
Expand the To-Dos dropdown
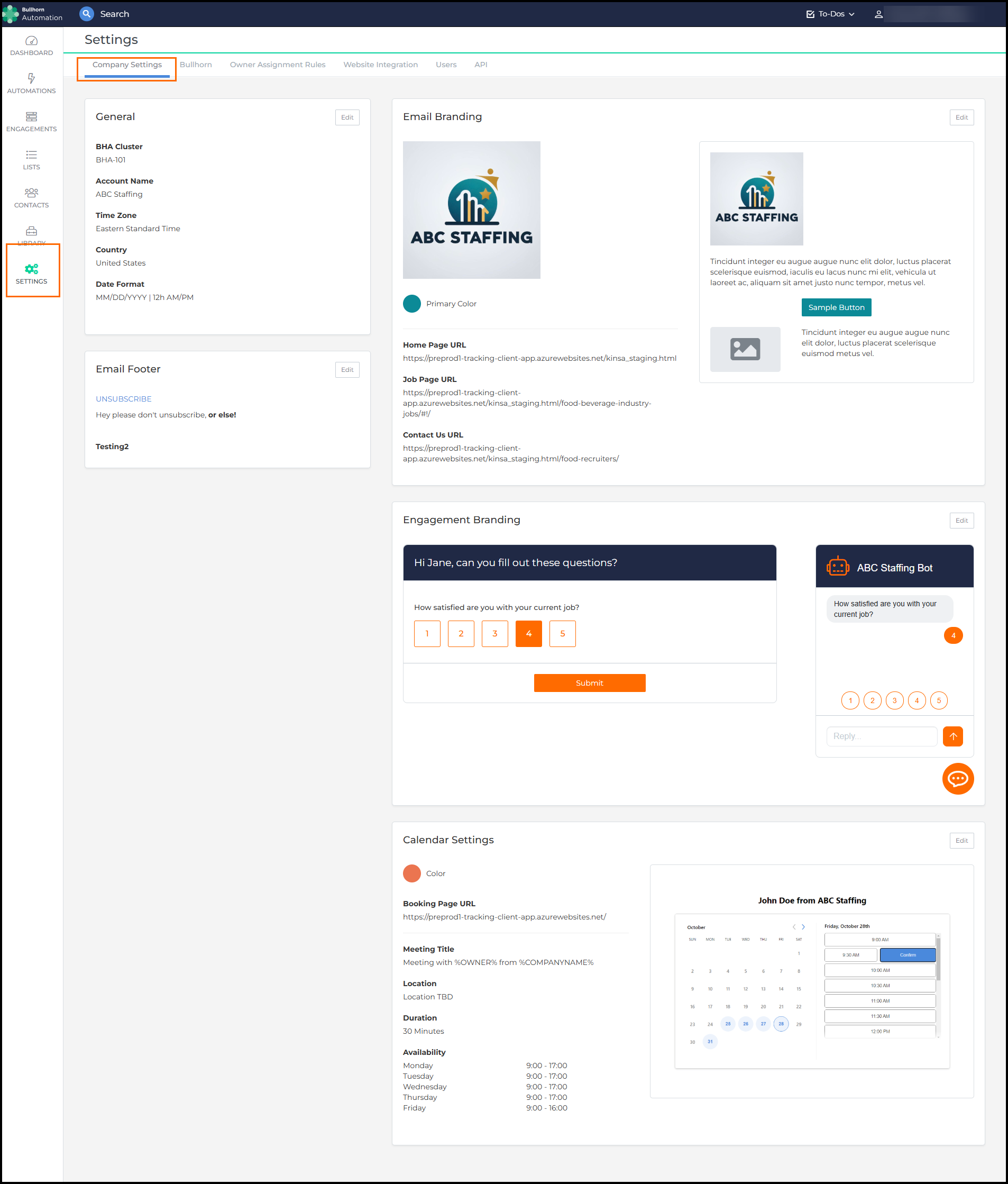830,14
